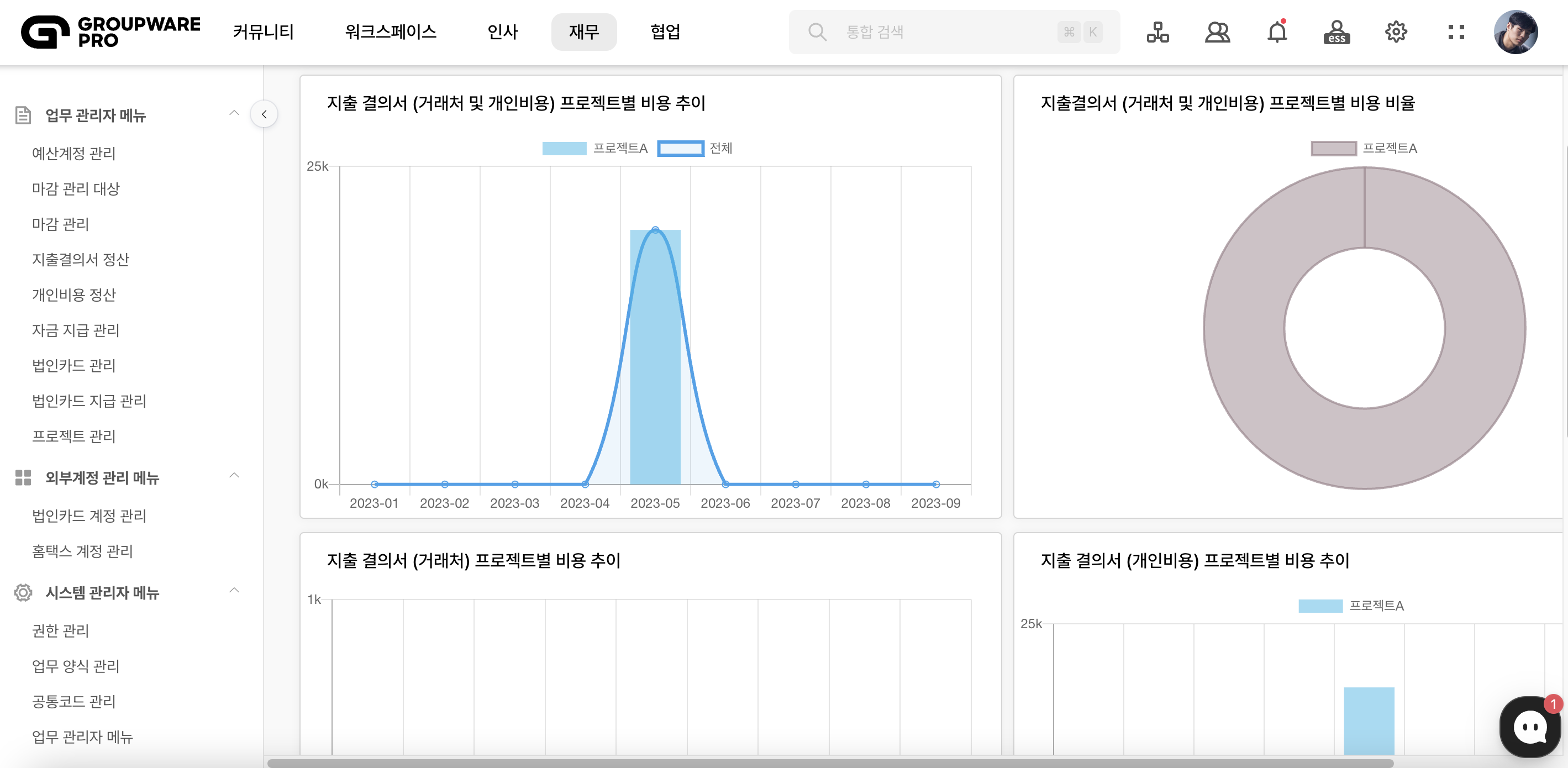Open the 워크스페이스 menu
The height and width of the screenshot is (768, 1568).
390,31
